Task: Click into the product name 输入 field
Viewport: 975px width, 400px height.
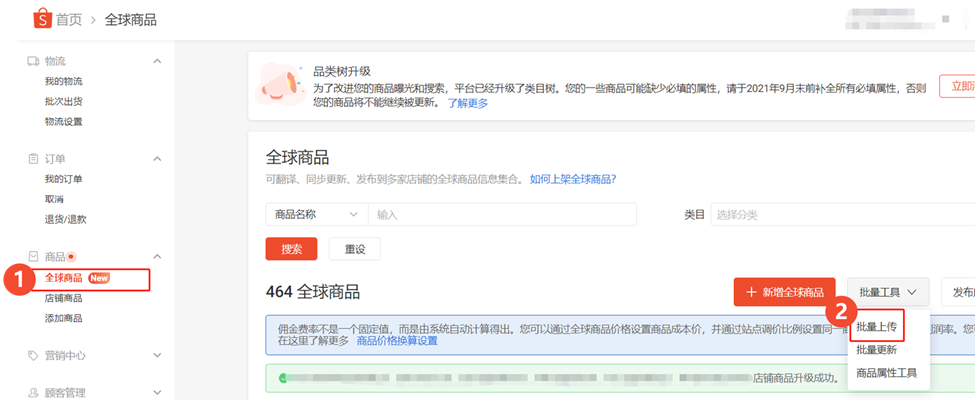Action: point(500,215)
